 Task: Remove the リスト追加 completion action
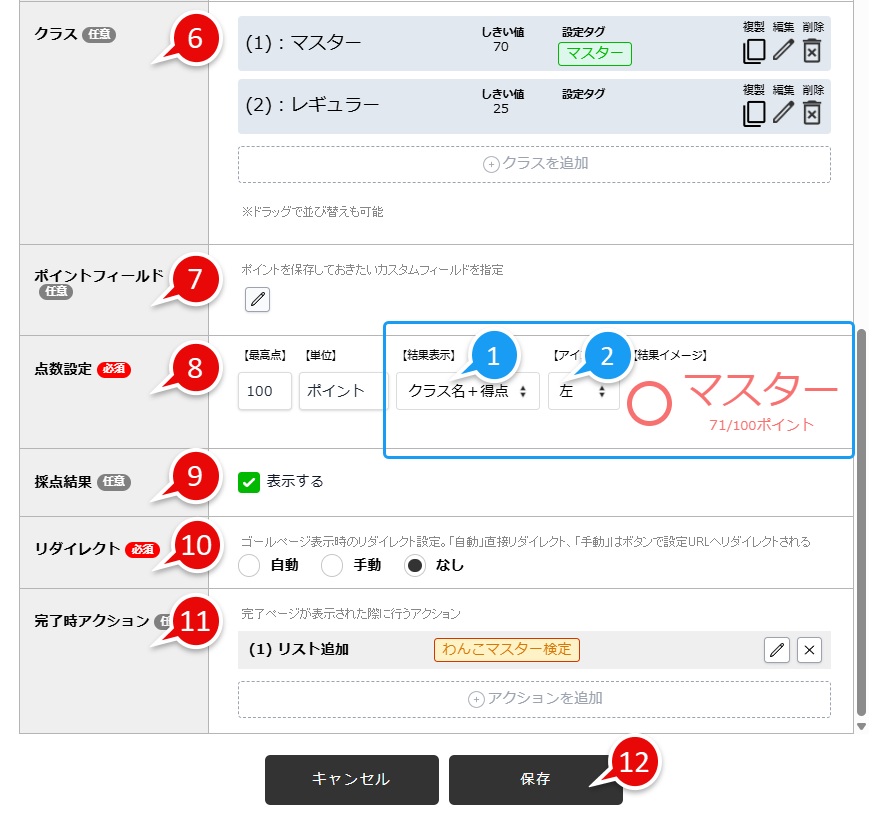(x=809, y=650)
